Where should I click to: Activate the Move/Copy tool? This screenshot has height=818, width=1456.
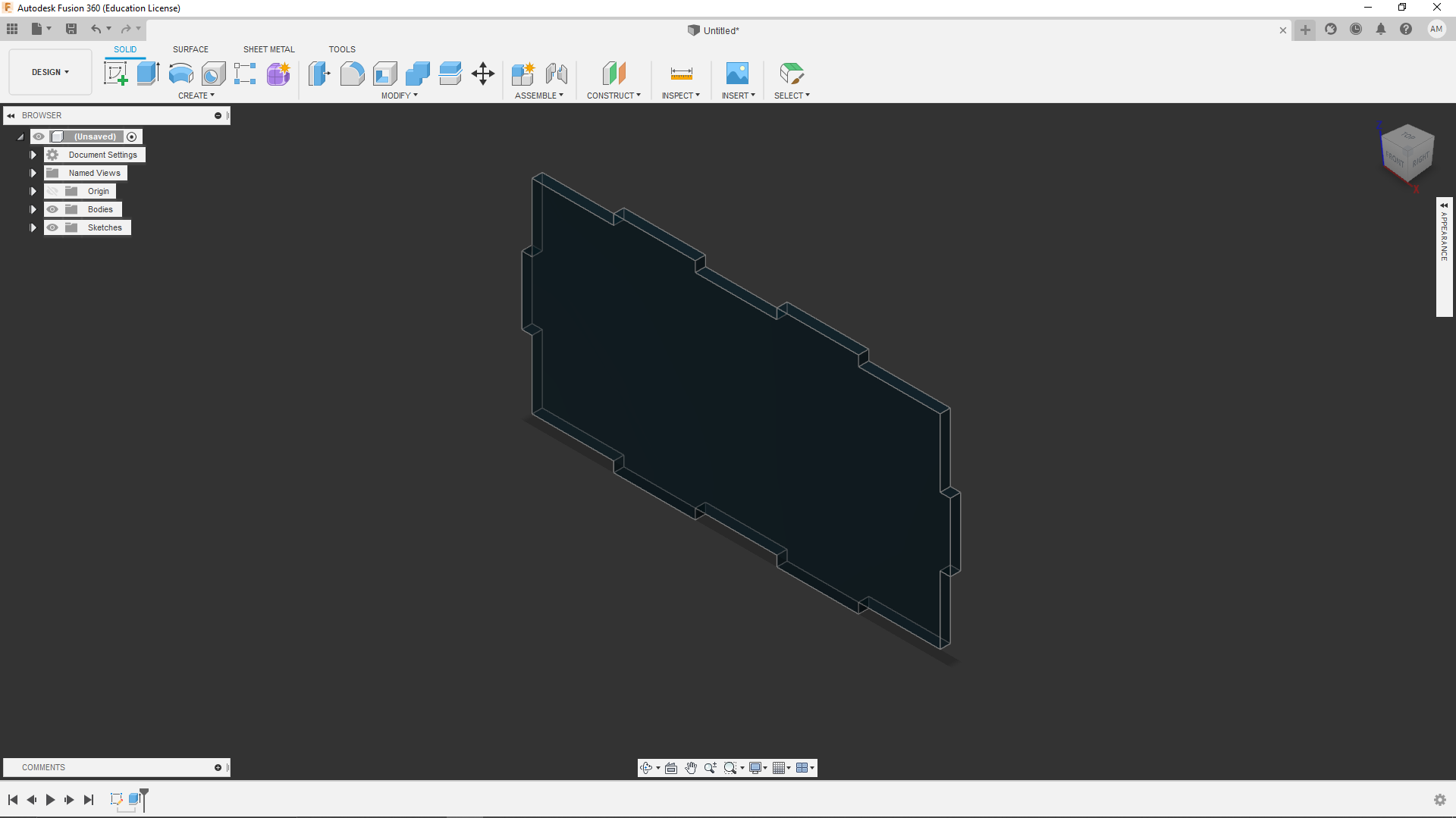click(483, 74)
